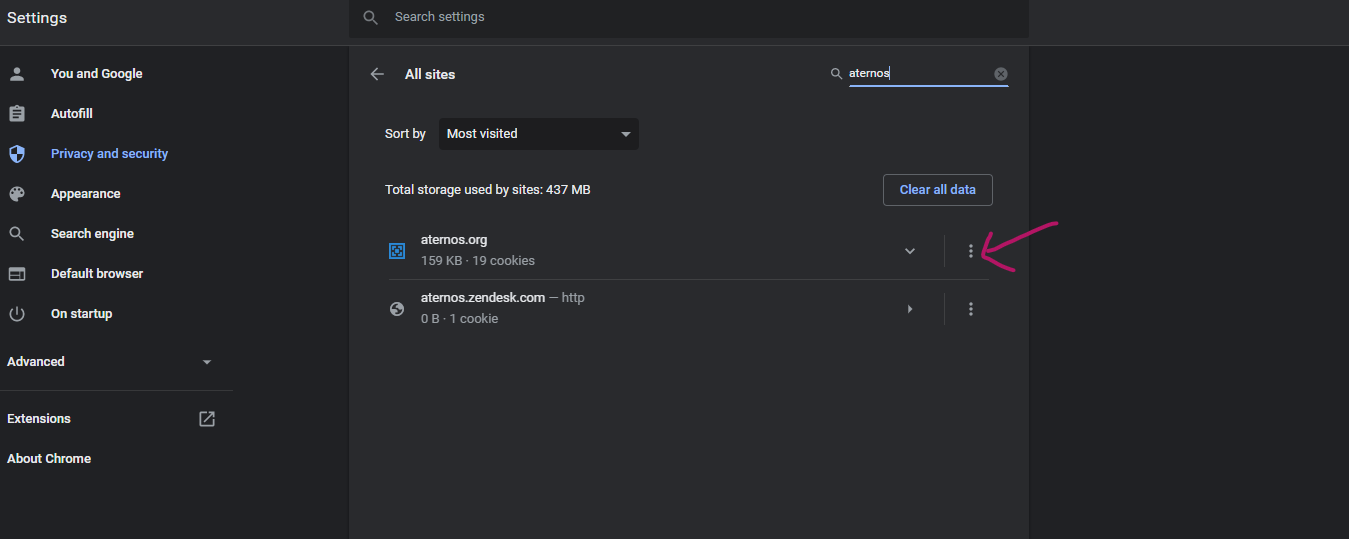Click the Default browser window icon
This screenshot has width=1349, height=539.
point(16,274)
